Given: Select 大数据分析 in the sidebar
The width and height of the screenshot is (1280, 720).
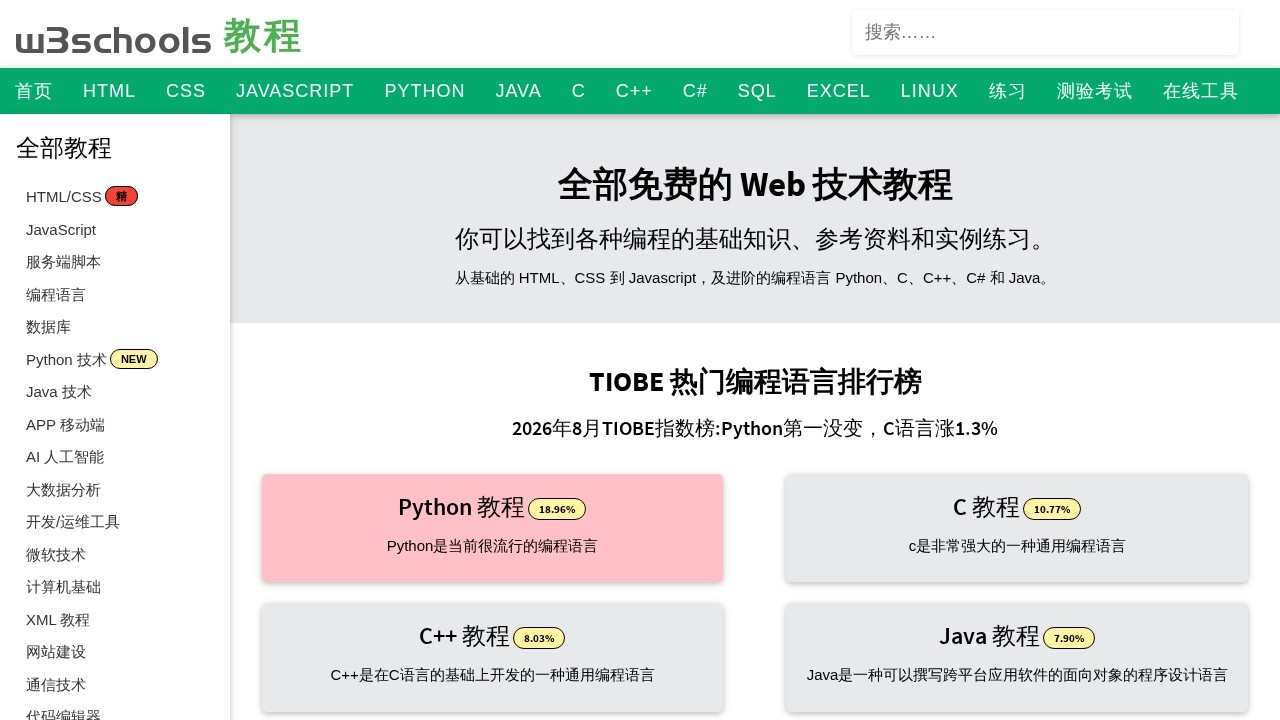Looking at the screenshot, I should pyautogui.click(x=63, y=490).
